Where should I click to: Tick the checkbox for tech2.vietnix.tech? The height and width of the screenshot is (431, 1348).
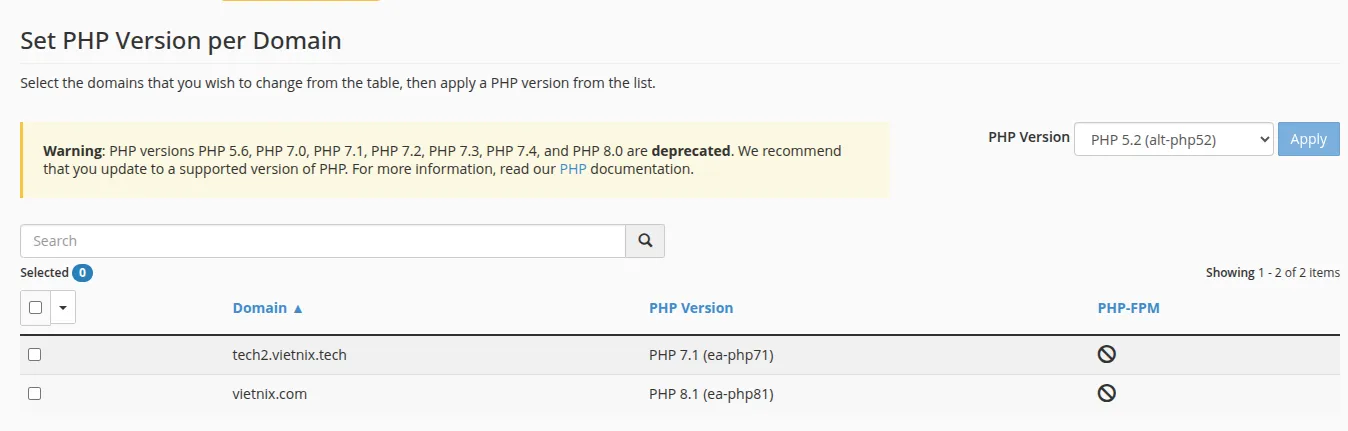pyautogui.click(x=35, y=354)
